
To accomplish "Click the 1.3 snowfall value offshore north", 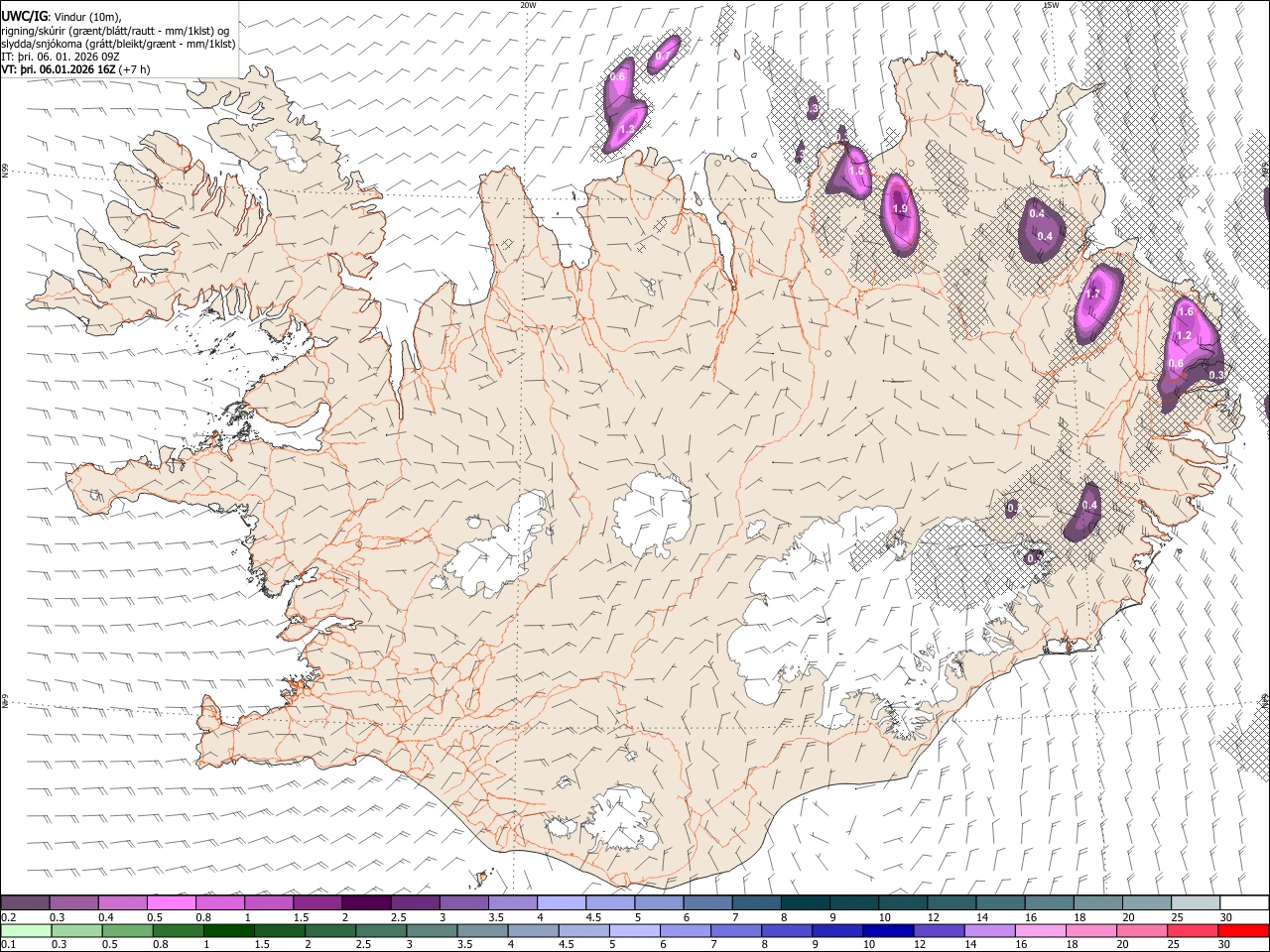I will coord(627,129).
